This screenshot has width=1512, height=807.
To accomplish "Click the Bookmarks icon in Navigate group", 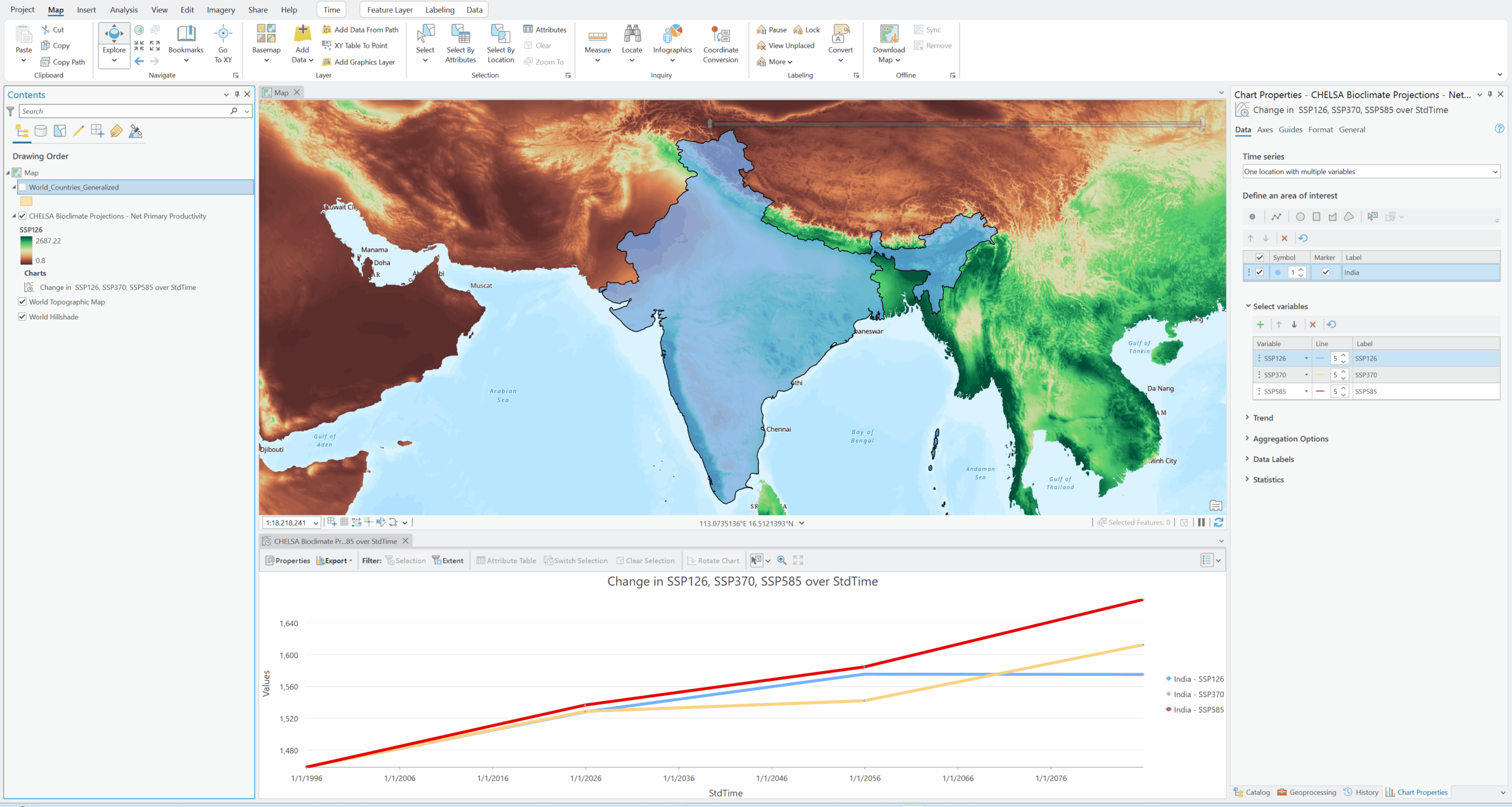I will click(185, 34).
